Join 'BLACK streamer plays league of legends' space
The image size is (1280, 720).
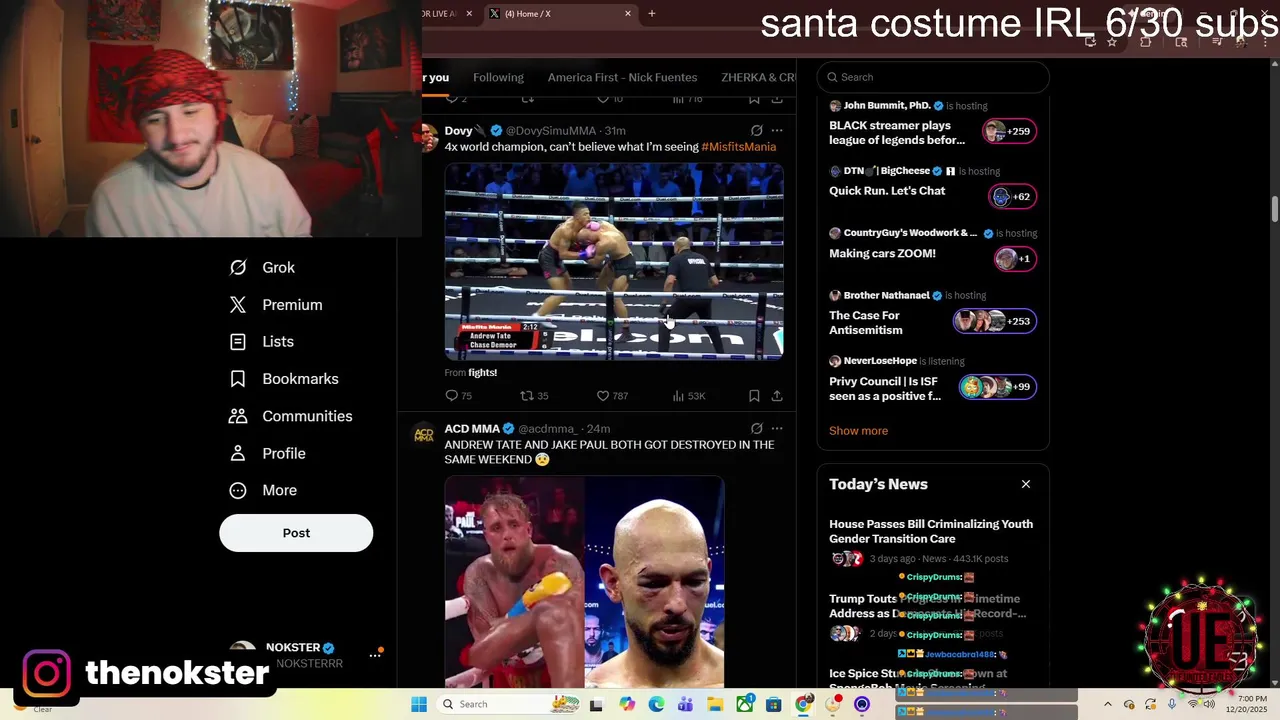(x=896, y=133)
